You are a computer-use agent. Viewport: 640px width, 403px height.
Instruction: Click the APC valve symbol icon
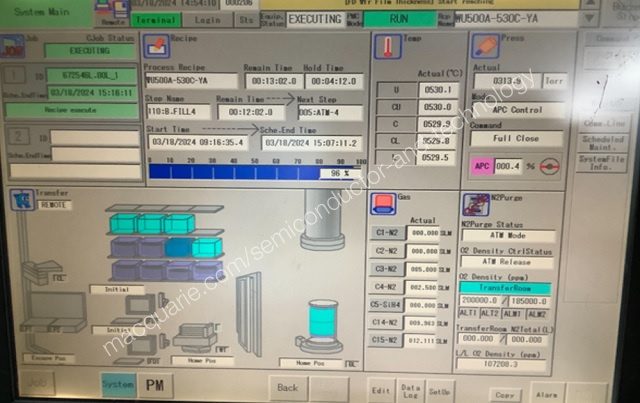tap(548, 167)
